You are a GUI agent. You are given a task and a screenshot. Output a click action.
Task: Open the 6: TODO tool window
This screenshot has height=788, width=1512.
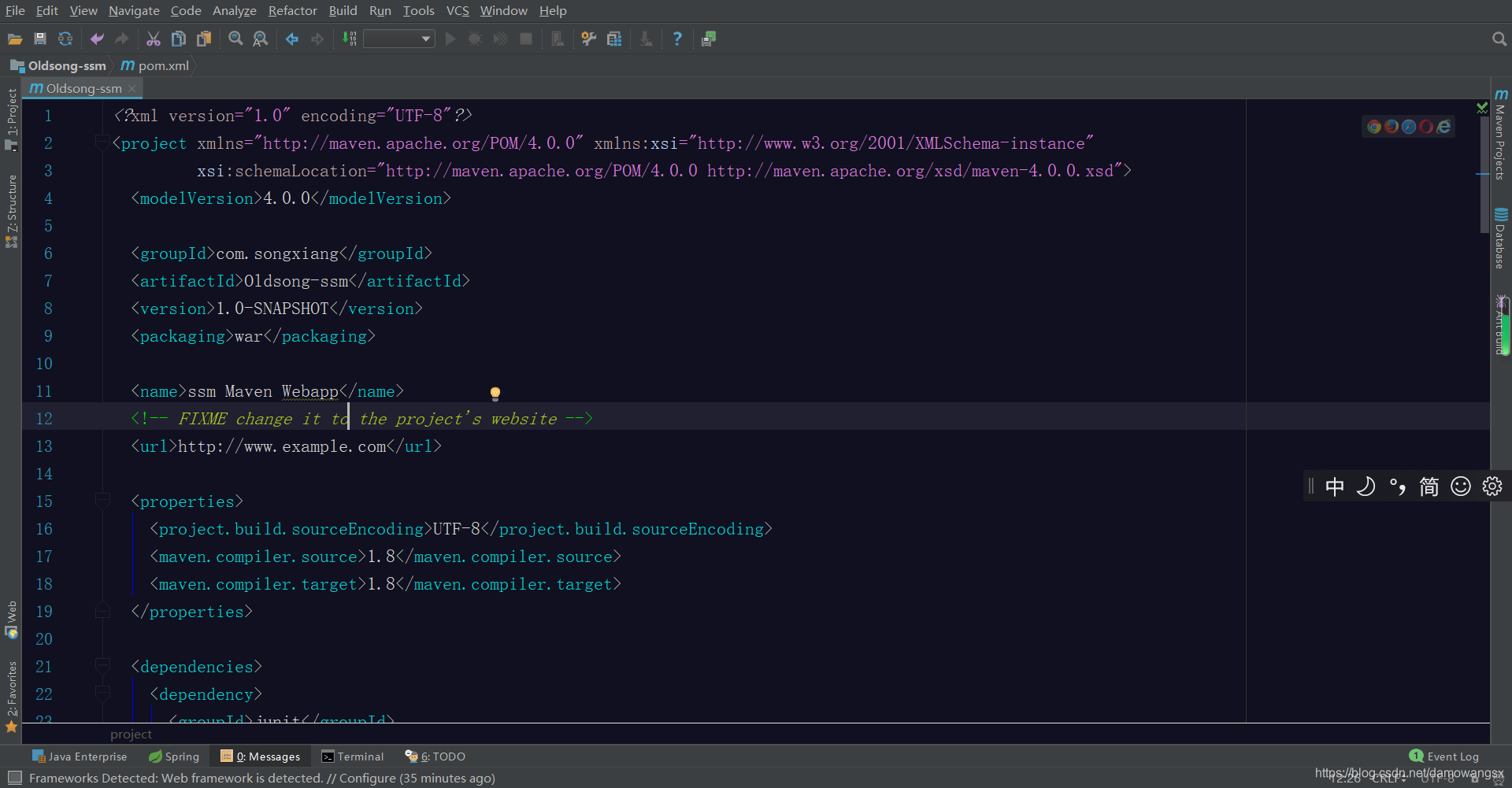(435, 757)
